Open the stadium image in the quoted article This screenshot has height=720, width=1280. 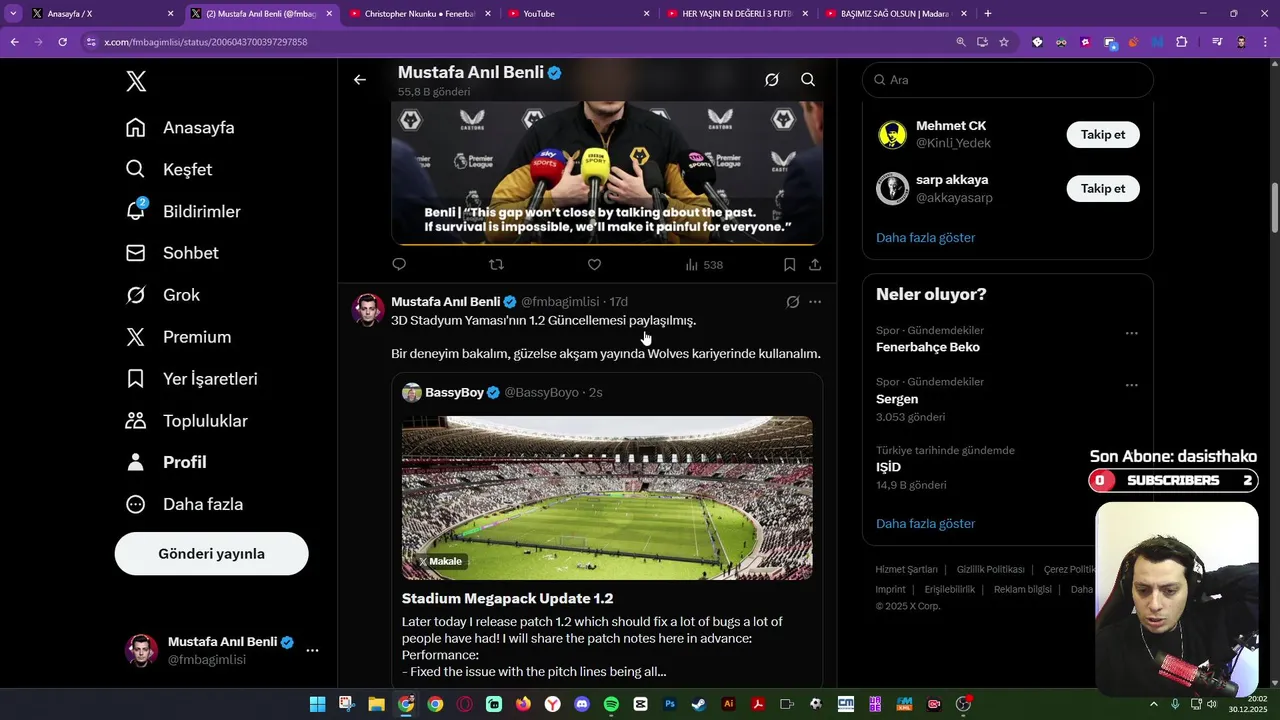(x=607, y=498)
